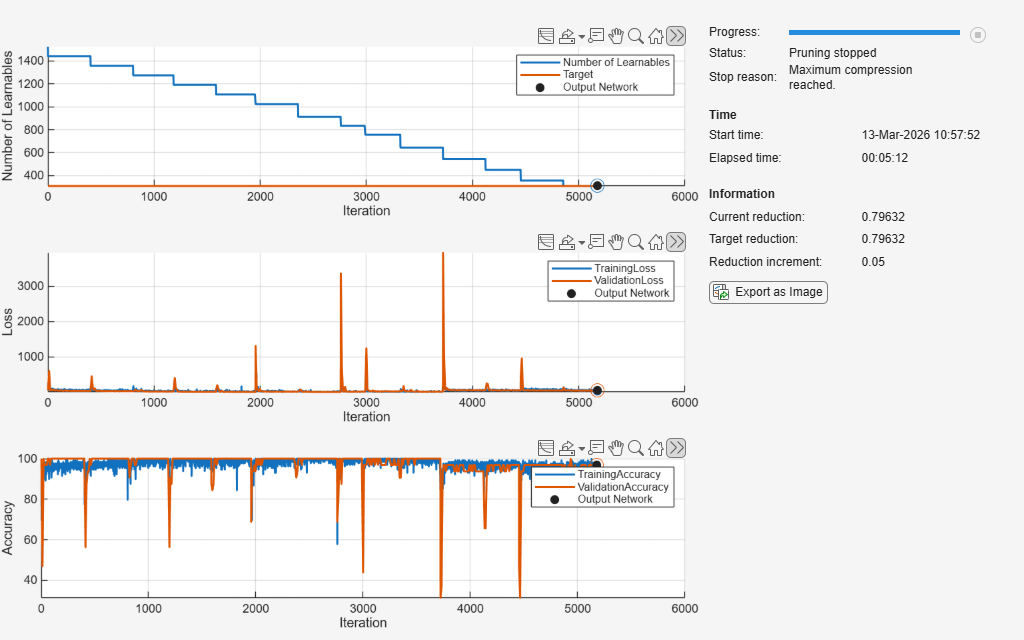This screenshot has width=1024, height=640.
Task: Click 'Pruning stopped' status text
Action: click(x=832, y=53)
